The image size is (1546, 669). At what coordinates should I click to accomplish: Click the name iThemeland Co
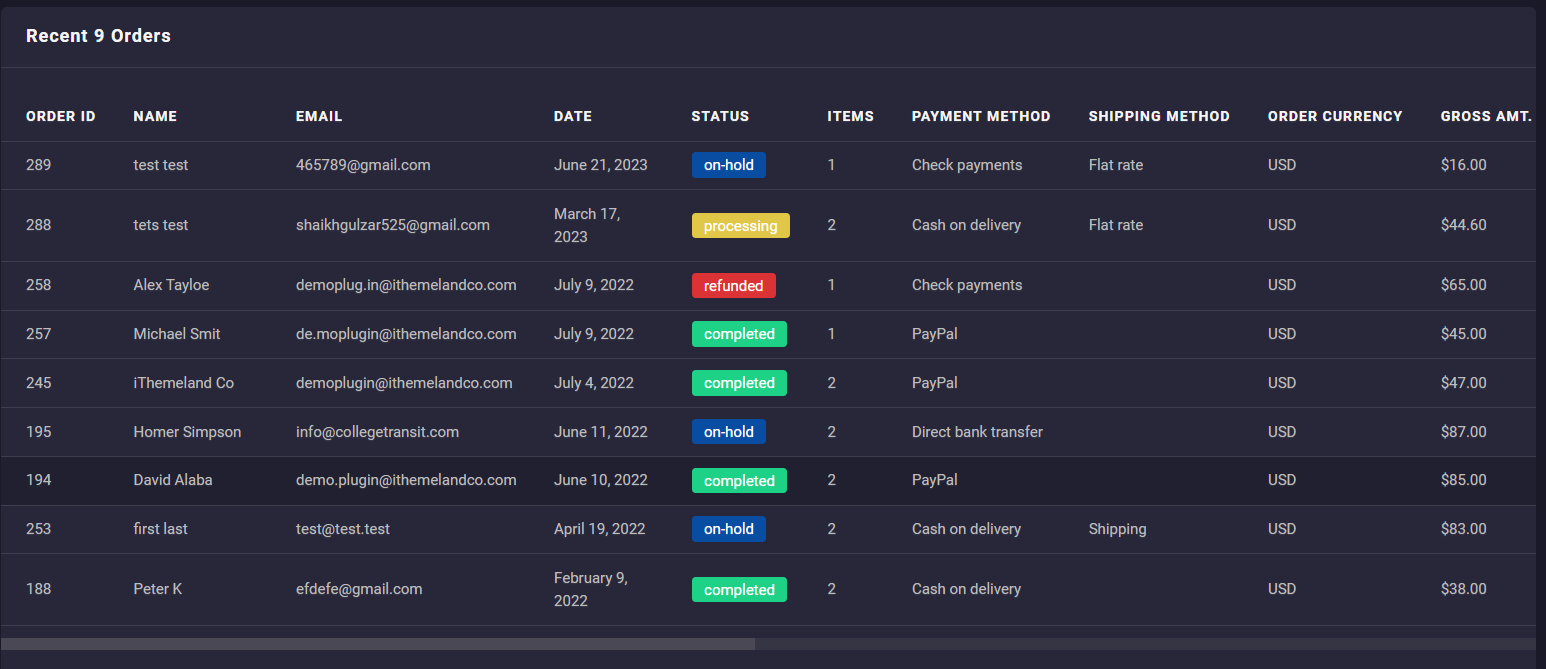coord(184,383)
